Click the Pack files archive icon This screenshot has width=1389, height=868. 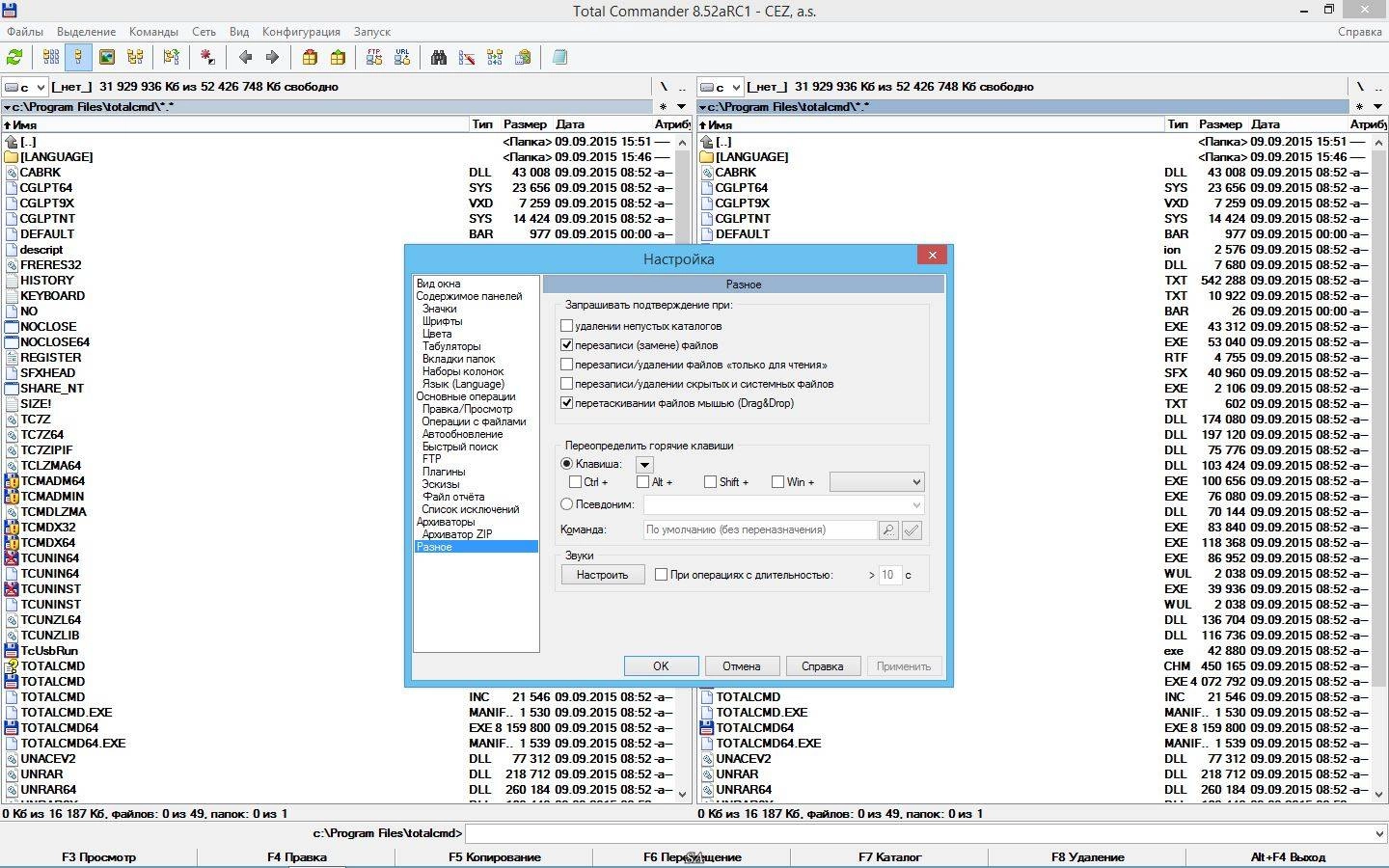(310, 58)
